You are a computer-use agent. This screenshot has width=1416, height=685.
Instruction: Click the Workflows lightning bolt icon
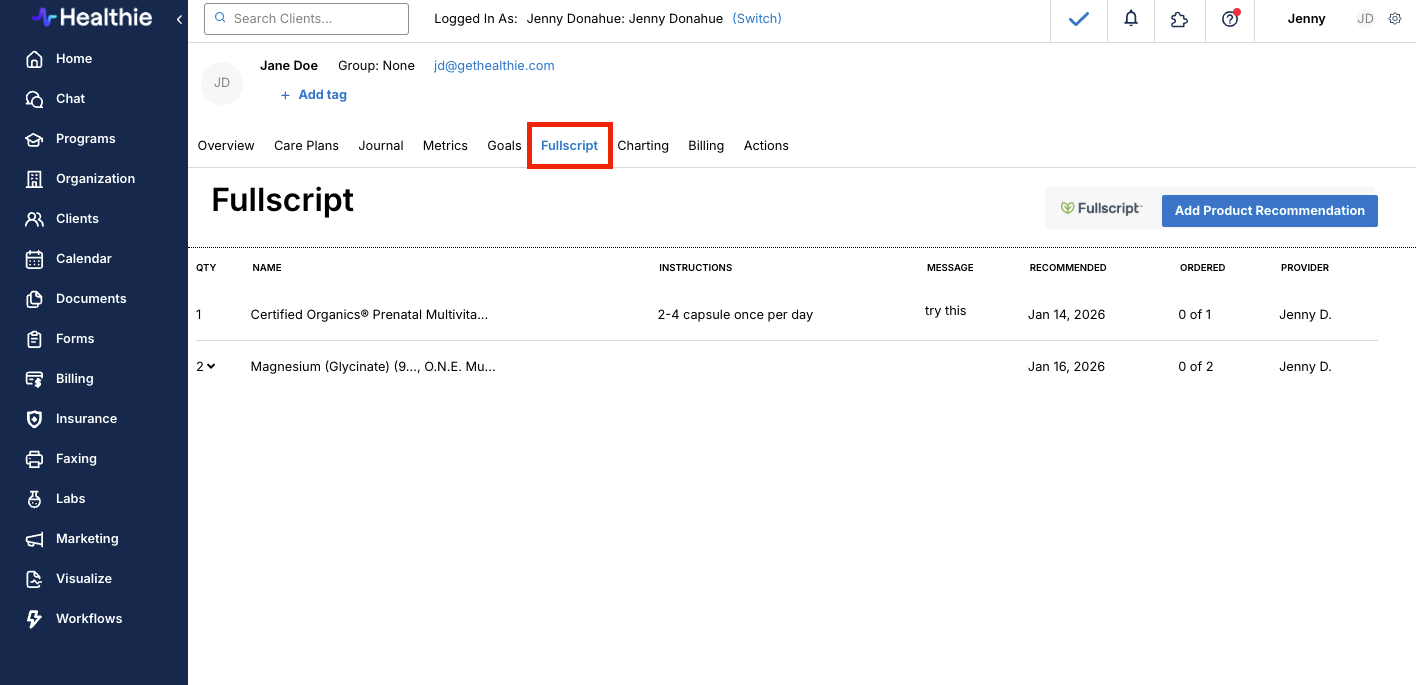point(34,619)
